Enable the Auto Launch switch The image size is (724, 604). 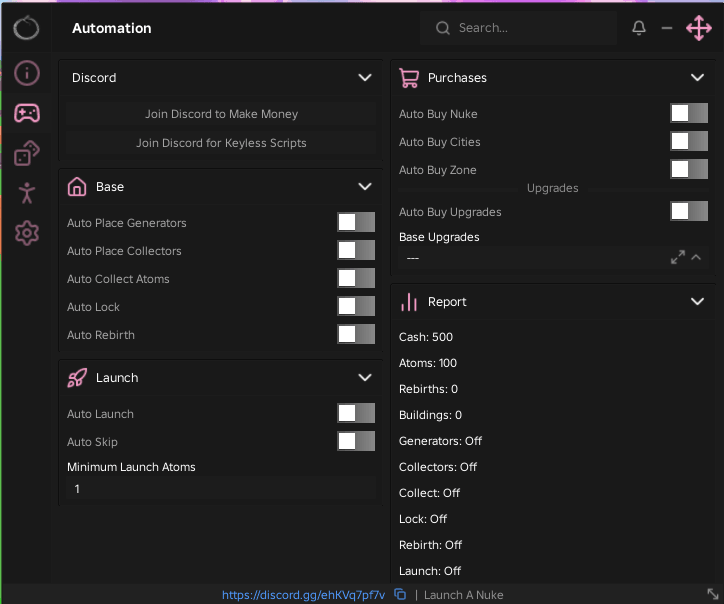[356, 413]
